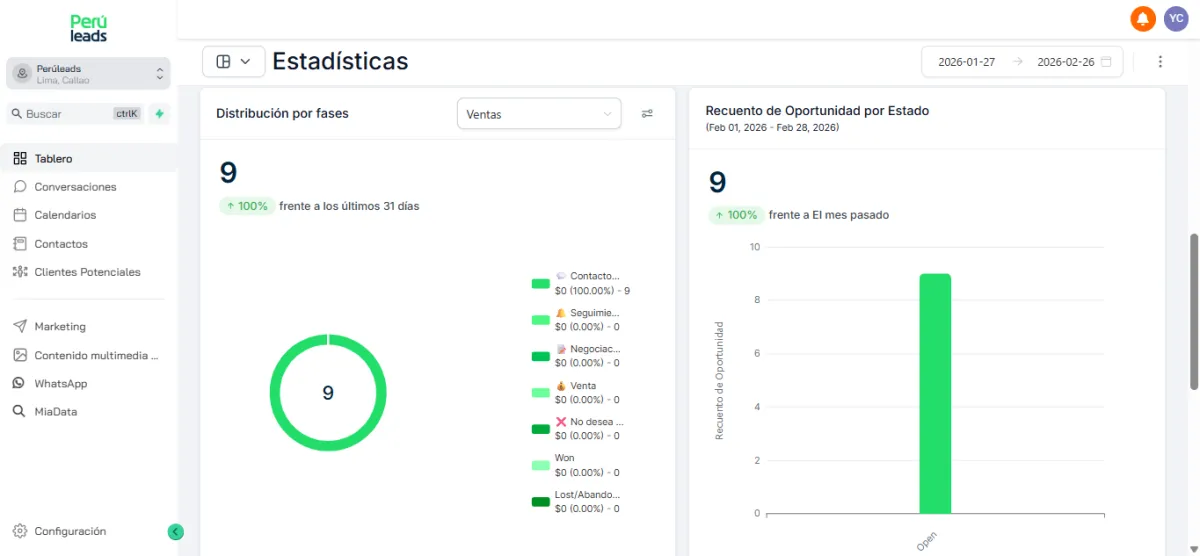Image resolution: width=1200 pixels, height=556 pixels.
Task: Click the date range calendar icon
Action: [1106, 62]
